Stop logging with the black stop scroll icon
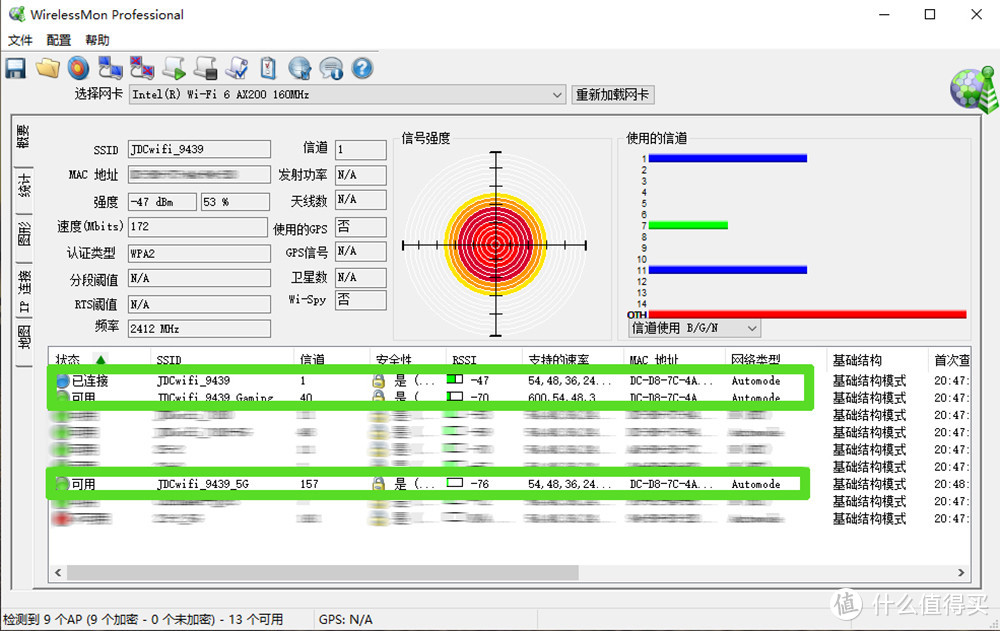 coord(205,67)
